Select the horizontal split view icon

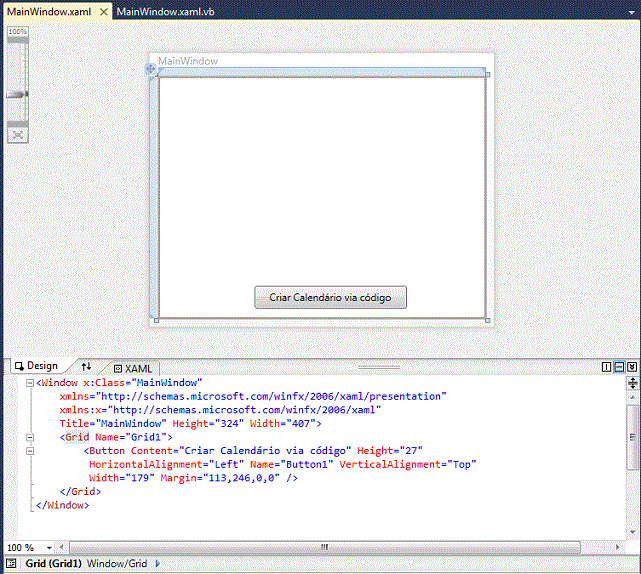(619, 367)
